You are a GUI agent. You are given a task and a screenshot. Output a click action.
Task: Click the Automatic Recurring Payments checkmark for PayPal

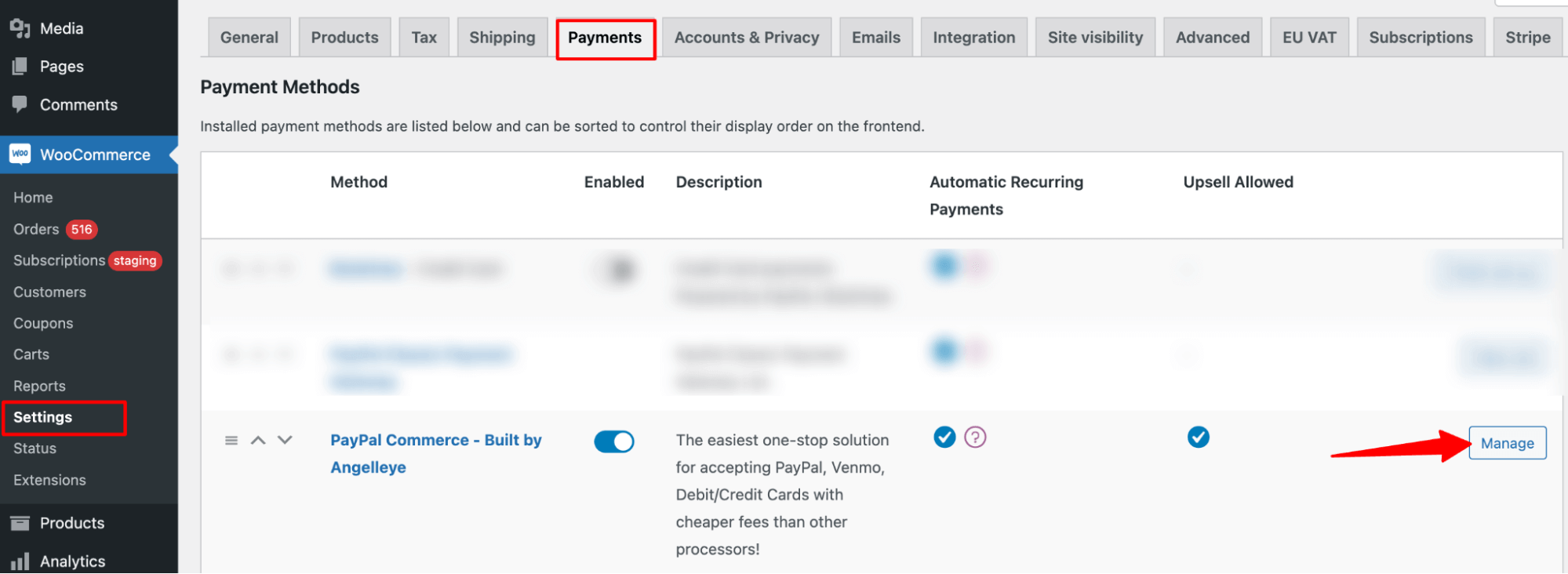[x=944, y=437]
